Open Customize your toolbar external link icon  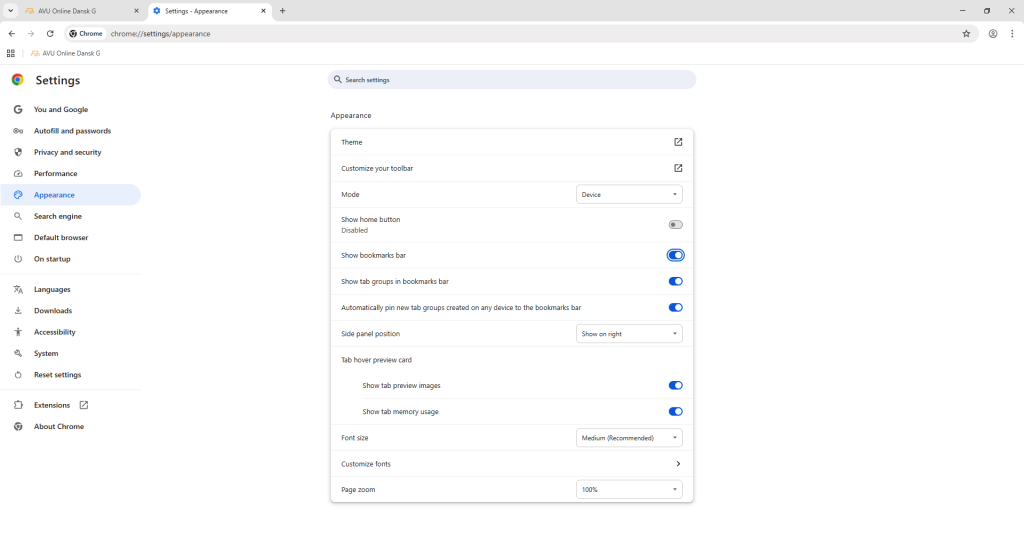coord(678,168)
